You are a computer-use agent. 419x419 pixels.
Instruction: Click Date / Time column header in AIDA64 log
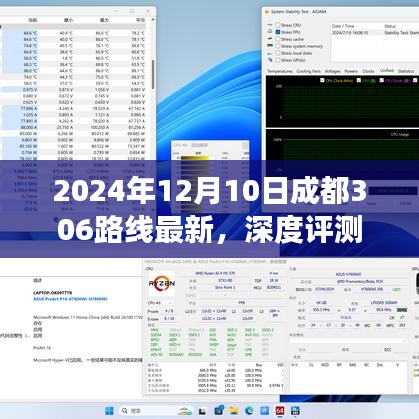click(343, 26)
